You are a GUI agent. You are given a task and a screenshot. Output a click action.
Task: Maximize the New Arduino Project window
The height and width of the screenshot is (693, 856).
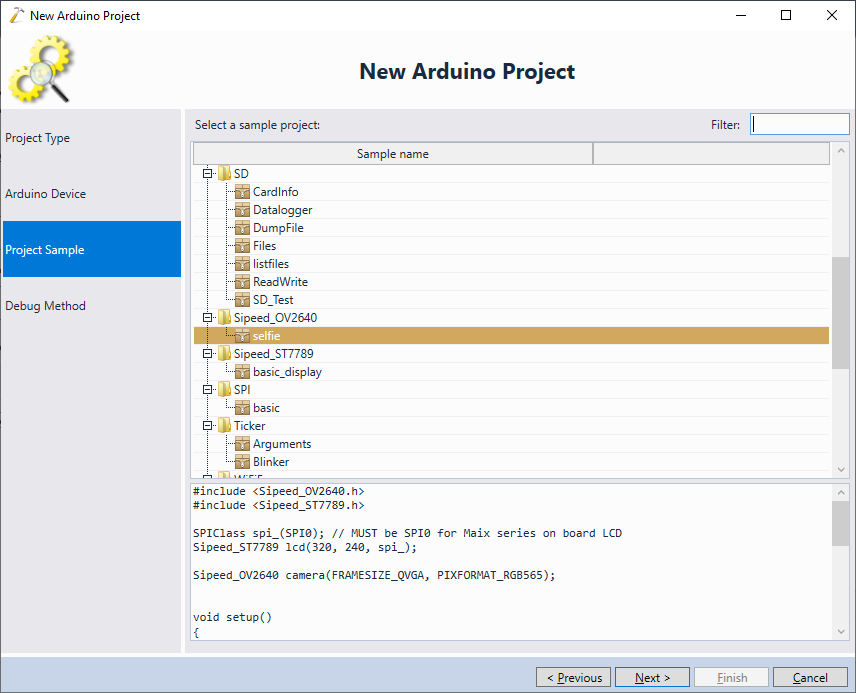tap(786, 15)
